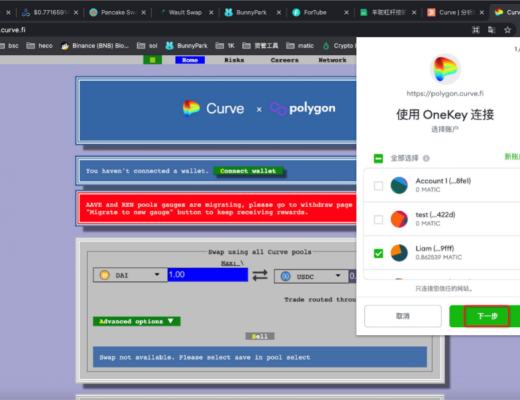Switch to the Wault Swap tab
The image size is (520, 400).
pyautogui.click(x=182, y=13)
